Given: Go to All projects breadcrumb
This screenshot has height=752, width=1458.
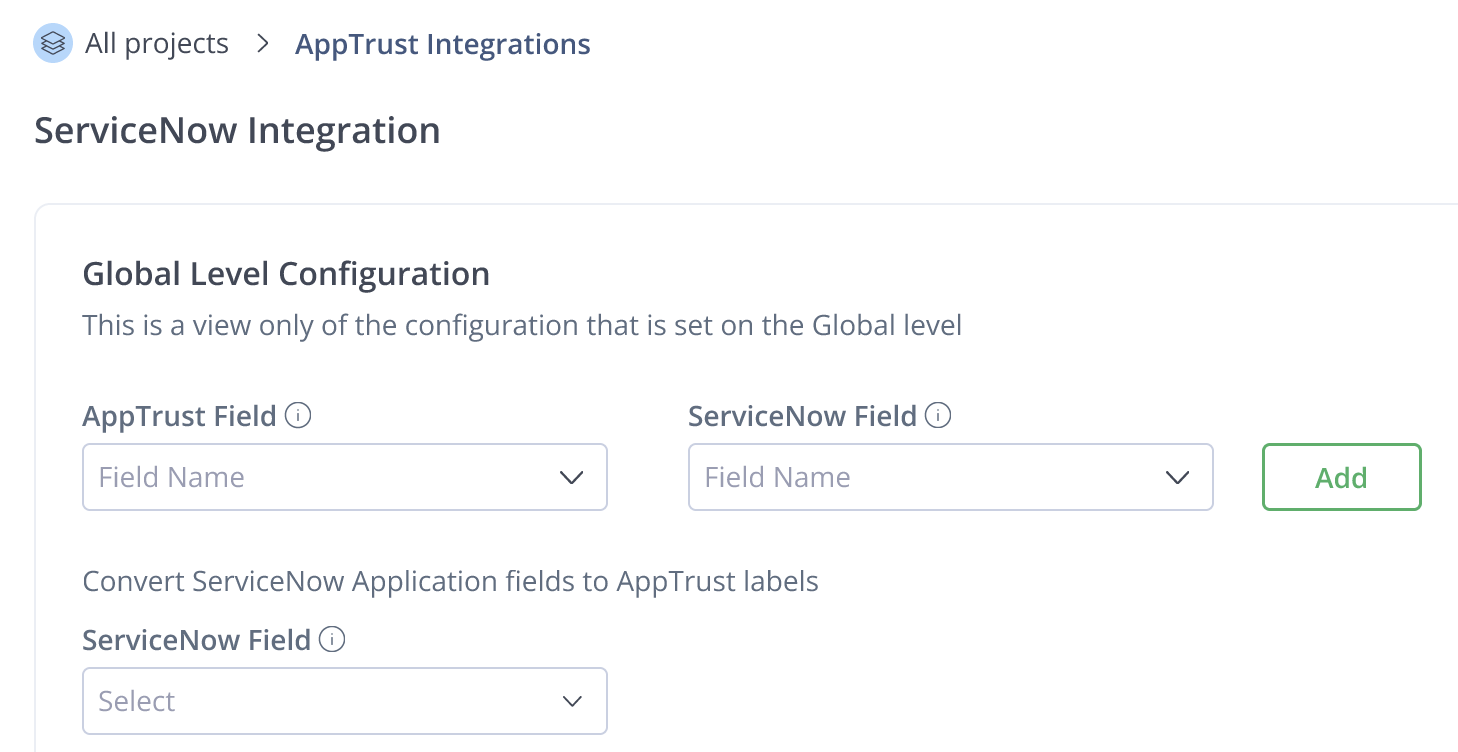Looking at the screenshot, I should coord(157,44).
